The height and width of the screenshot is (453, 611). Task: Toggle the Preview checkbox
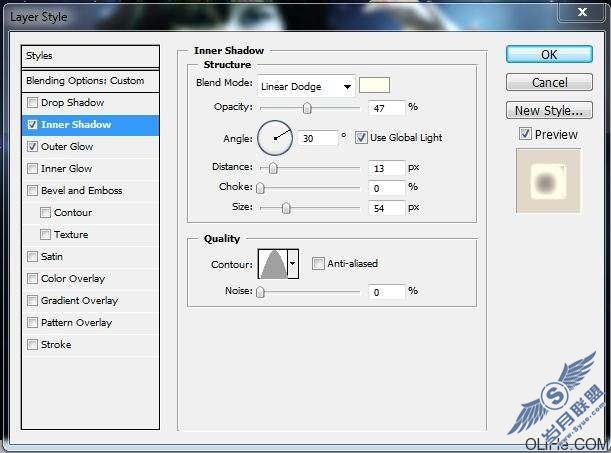pos(525,134)
